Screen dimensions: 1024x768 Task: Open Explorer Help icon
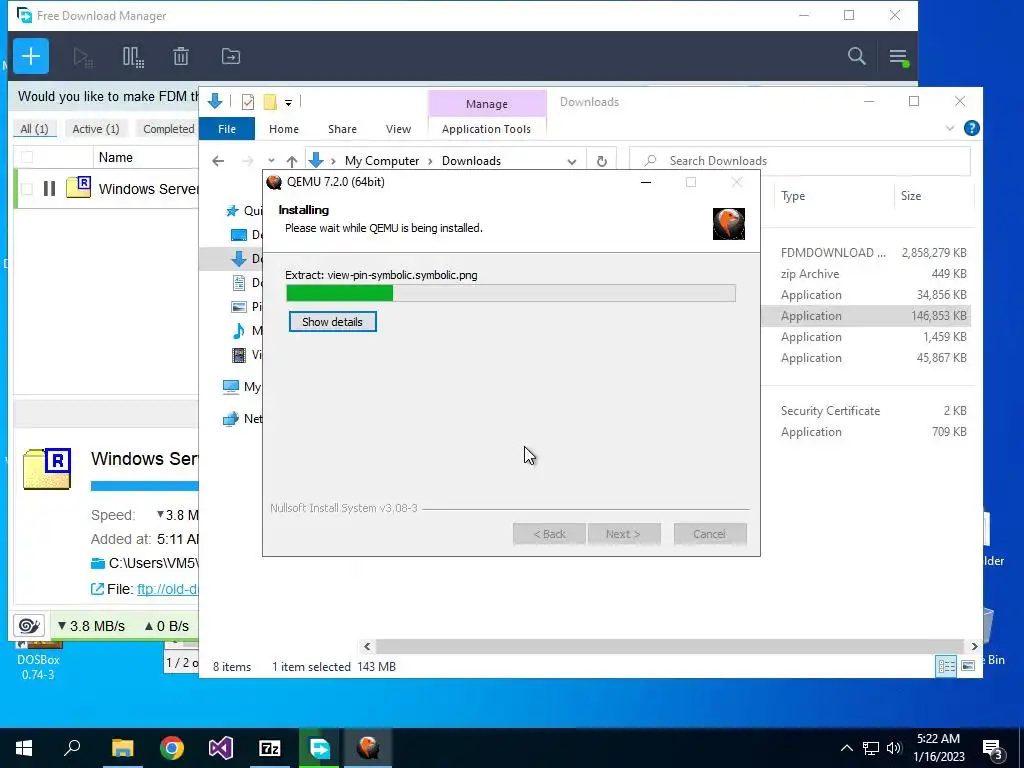[x=971, y=128]
